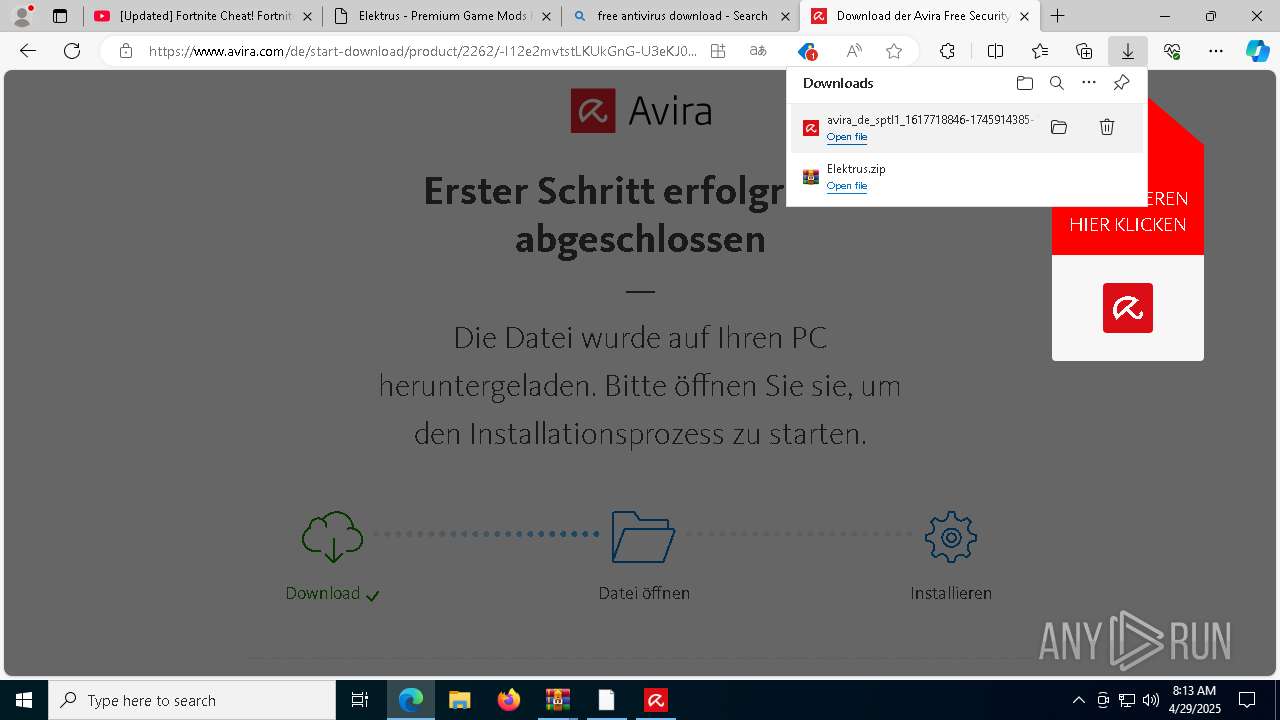Image resolution: width=1280 pixels, height=720 pixels.
Task: Close the Avira download tab
Action: pos(1024,16)
